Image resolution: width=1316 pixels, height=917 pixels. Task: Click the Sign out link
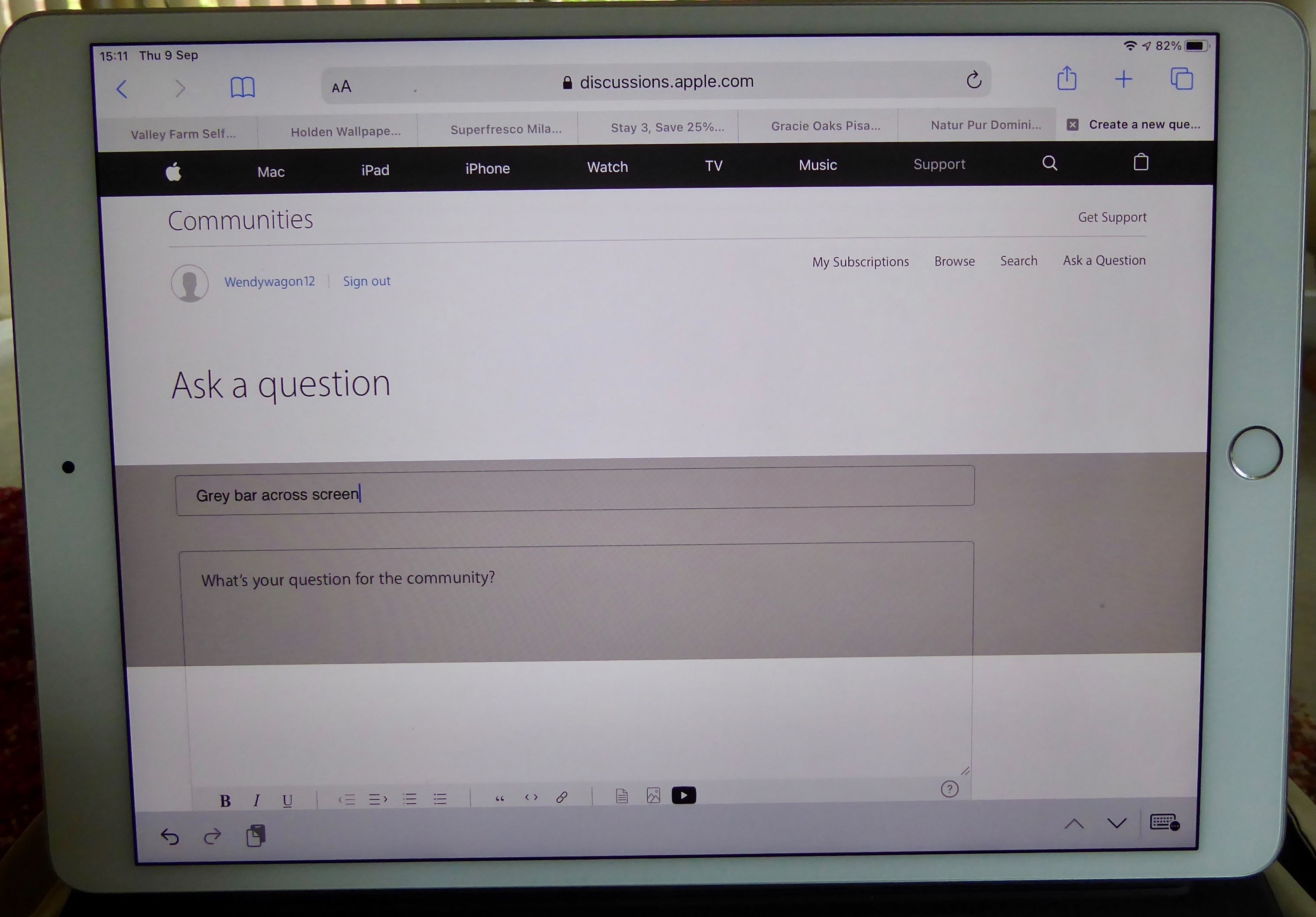click(366, 281)
